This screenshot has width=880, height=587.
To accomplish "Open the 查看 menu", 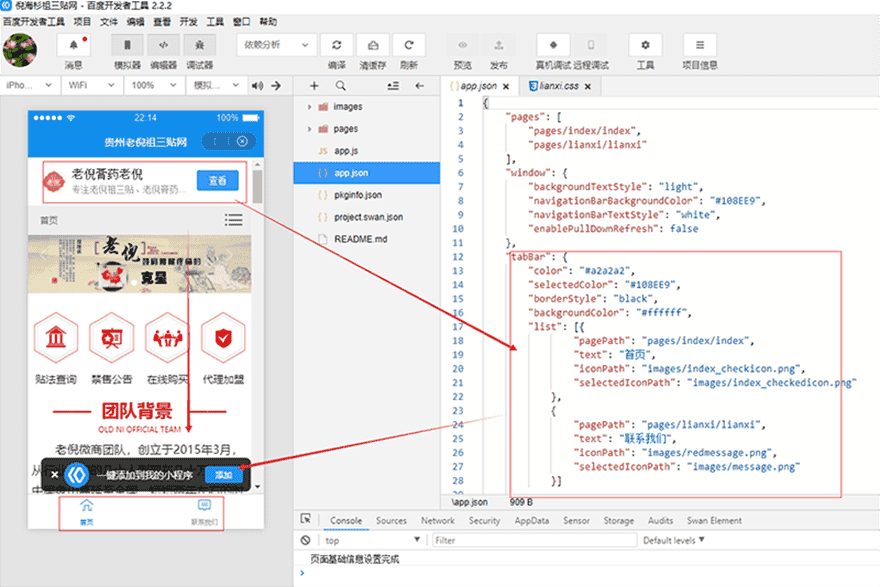I will click(162, 22).
